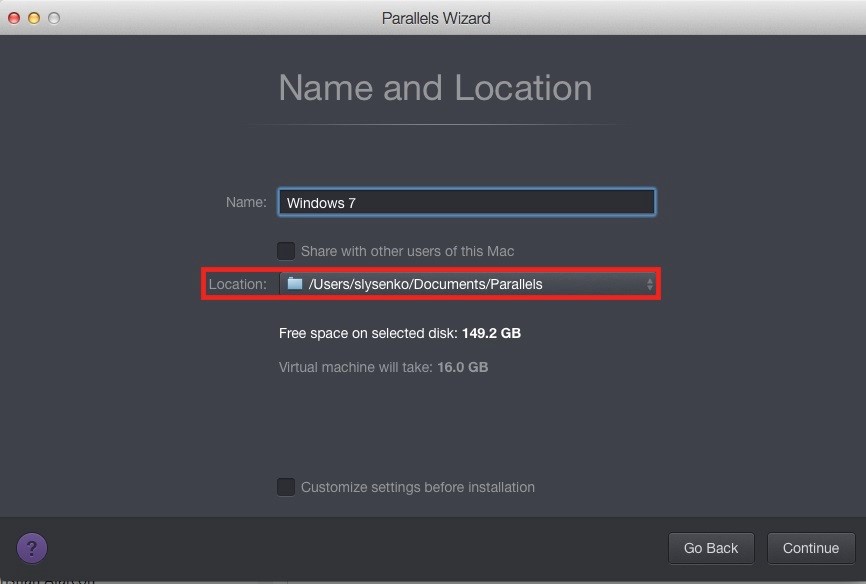Click the virtual machine size 16.0 GB

pyautogui.click(x=462, y=367)
